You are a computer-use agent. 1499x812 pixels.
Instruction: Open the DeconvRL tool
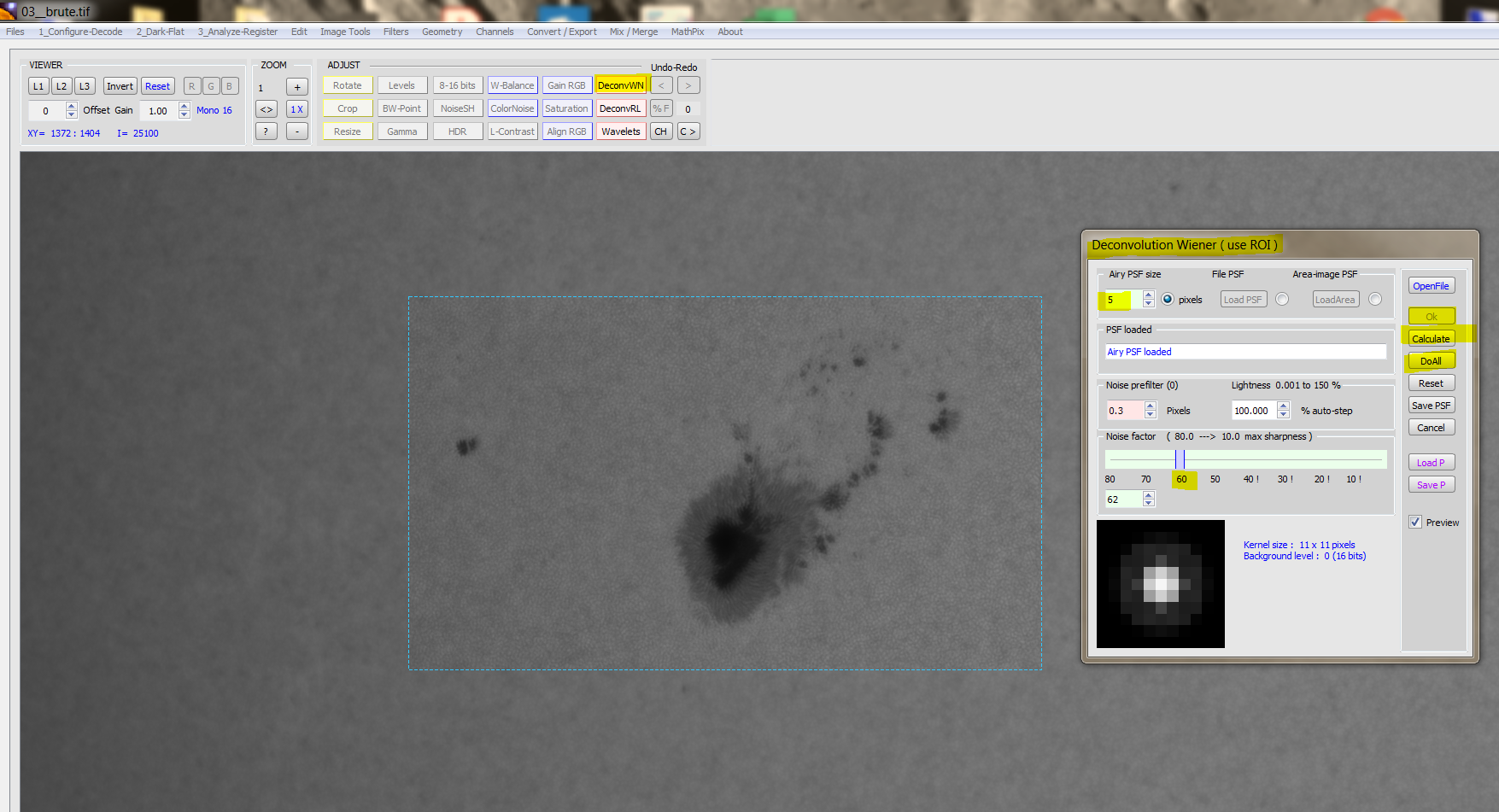(621, 108)
